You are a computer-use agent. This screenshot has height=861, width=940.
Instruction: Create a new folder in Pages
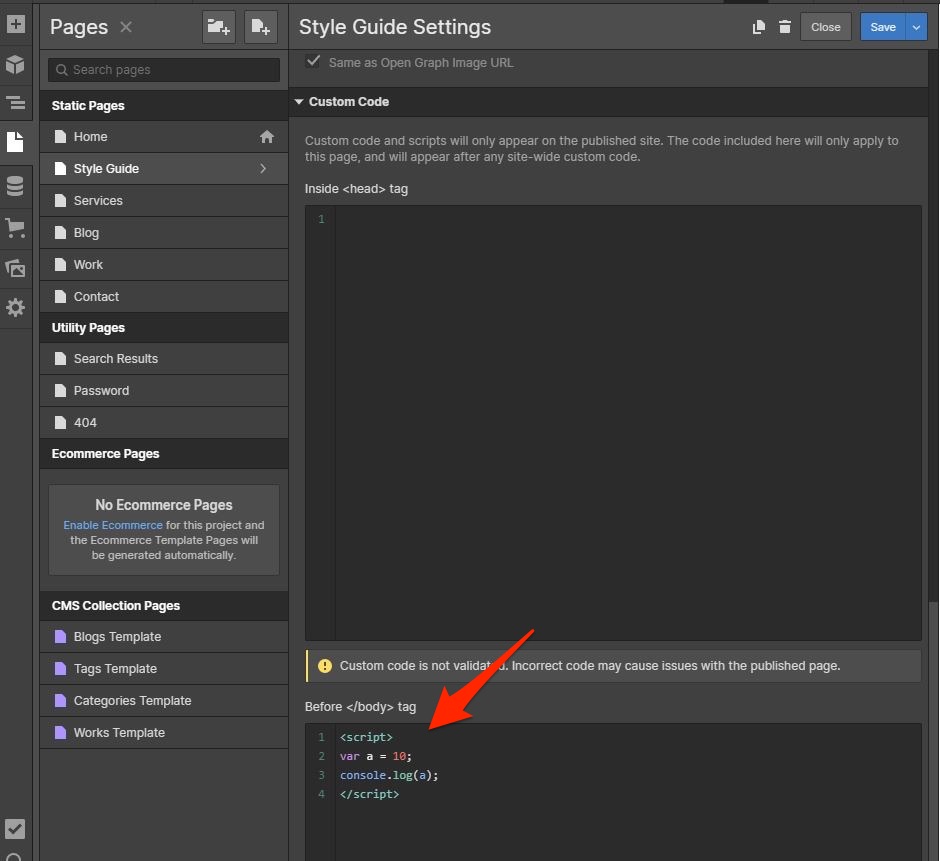tap(218, 27)
